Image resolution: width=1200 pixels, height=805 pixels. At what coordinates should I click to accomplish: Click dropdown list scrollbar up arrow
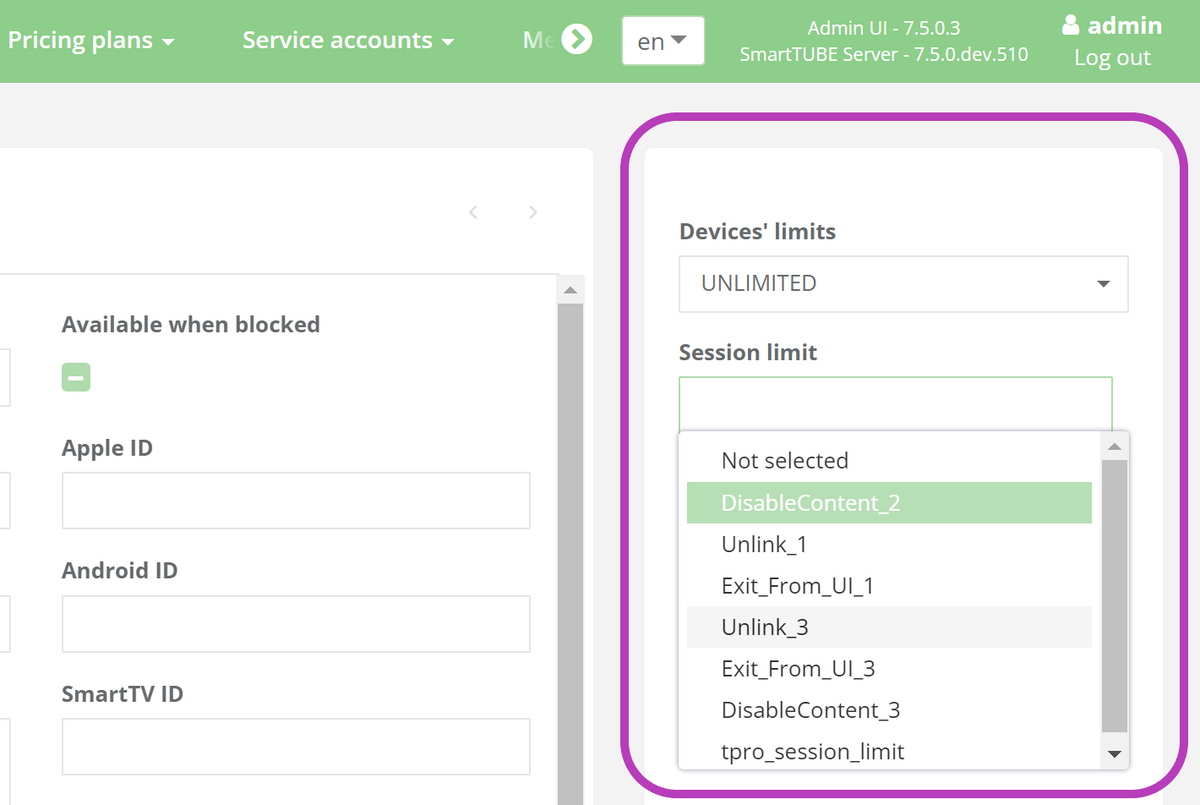[x=1114, y=446]
